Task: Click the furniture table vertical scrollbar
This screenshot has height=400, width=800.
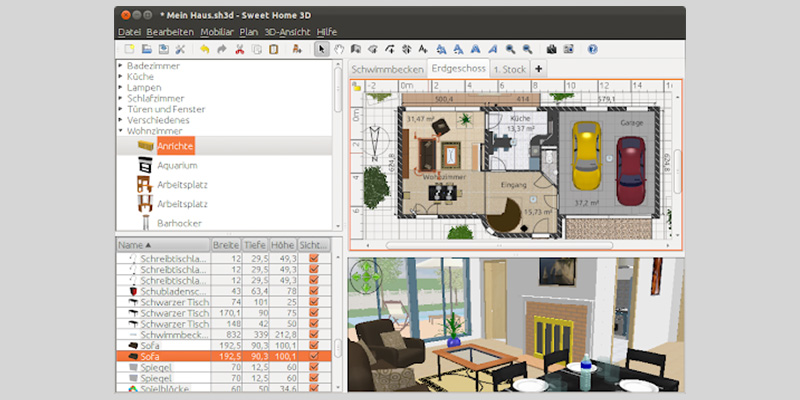Action: 338,348
